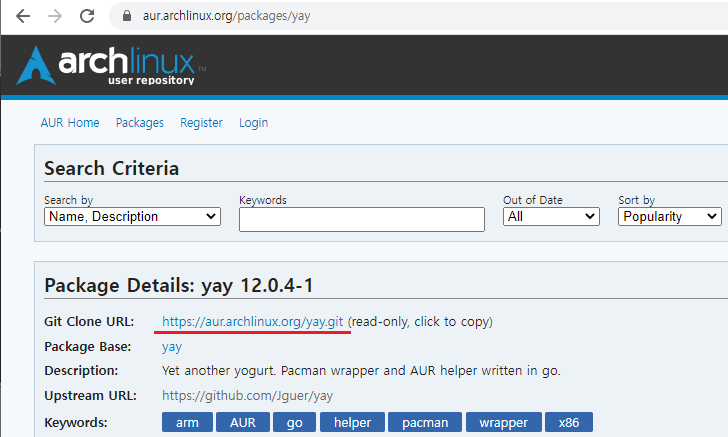Image resolution: width=728 pixels, height=437 pixels.
Task: Click the 'Search Criteria' heading
Action: [111, 168]
